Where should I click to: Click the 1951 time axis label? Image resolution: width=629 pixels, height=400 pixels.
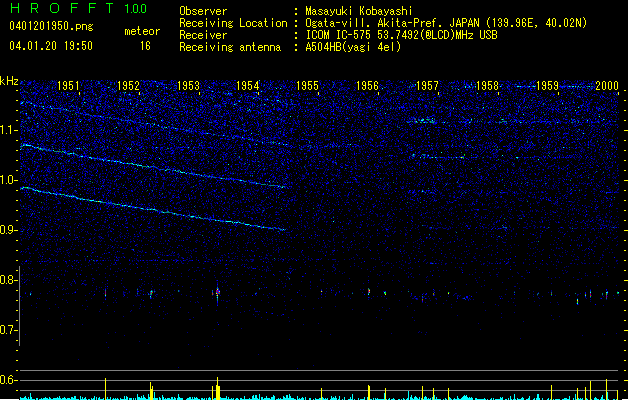pyautogui.click(x=68, y=86)
